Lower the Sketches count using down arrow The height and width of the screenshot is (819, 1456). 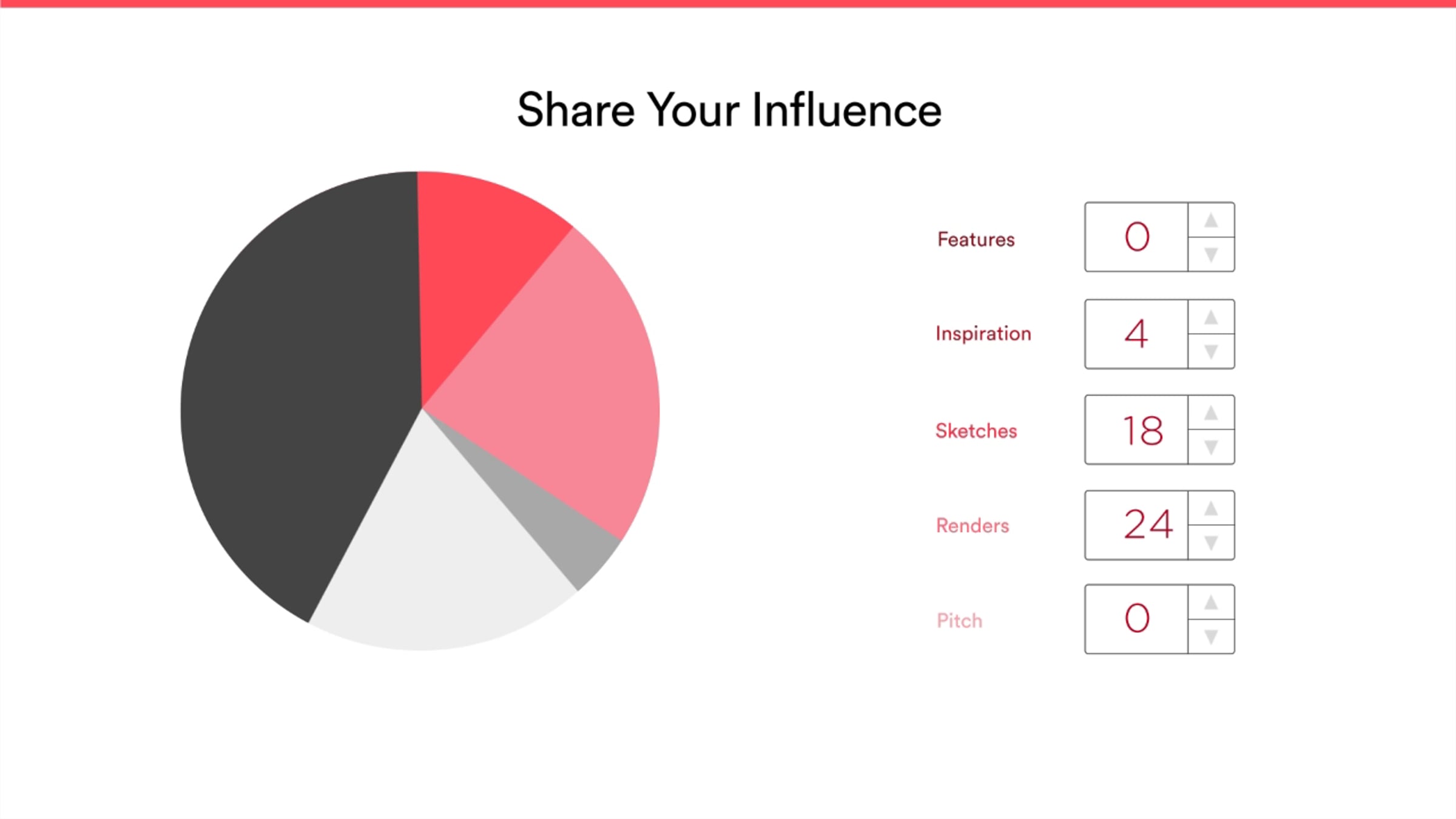point(1211,447)
